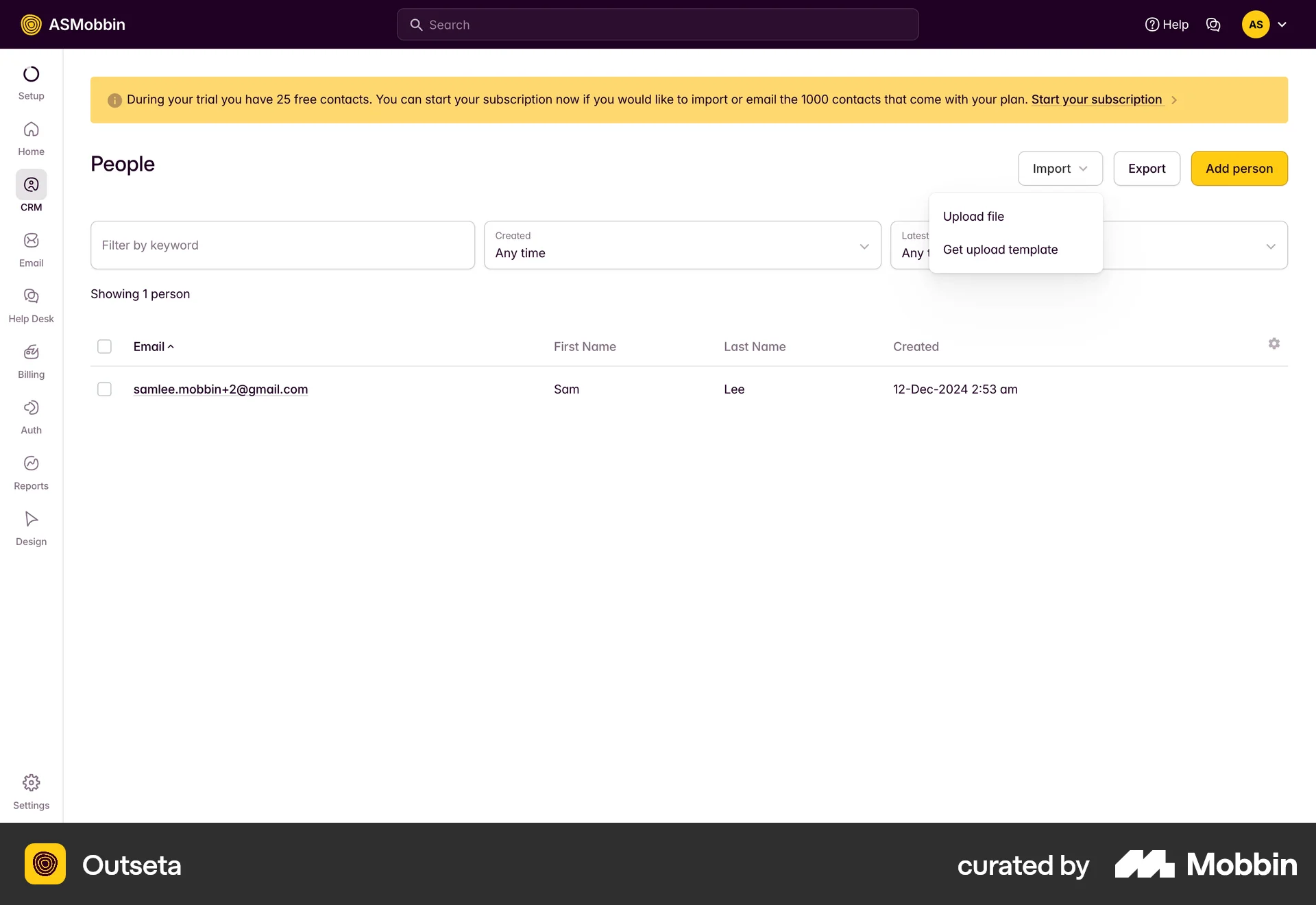This screenshot has width=1316, height=905.
Task: Open the Created filter dropdown
Action: pos(682,245)
